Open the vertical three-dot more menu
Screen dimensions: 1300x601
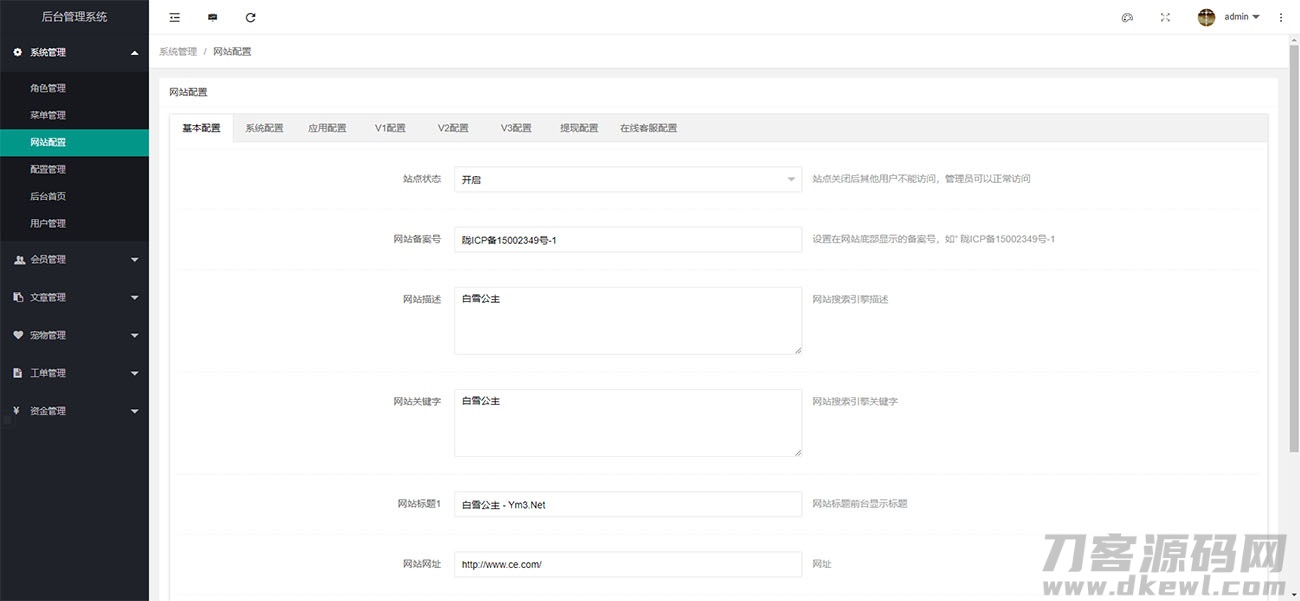tap(1281, 17)
